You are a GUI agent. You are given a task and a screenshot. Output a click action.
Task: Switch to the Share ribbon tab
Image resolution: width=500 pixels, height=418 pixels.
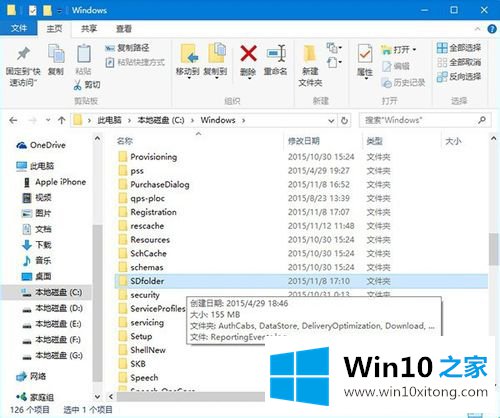click(89, 29)
